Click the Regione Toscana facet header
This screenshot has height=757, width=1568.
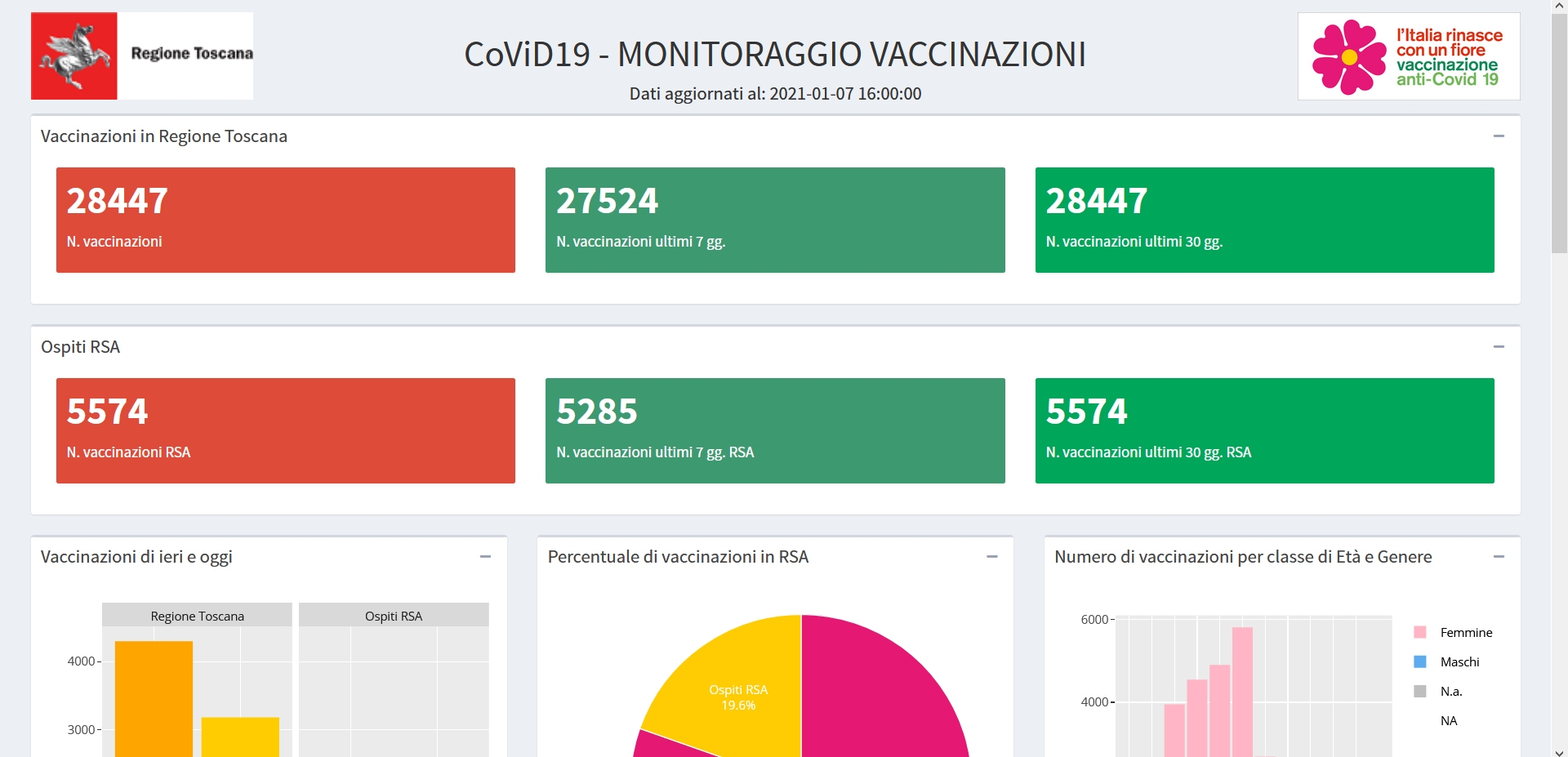(197, 615)
